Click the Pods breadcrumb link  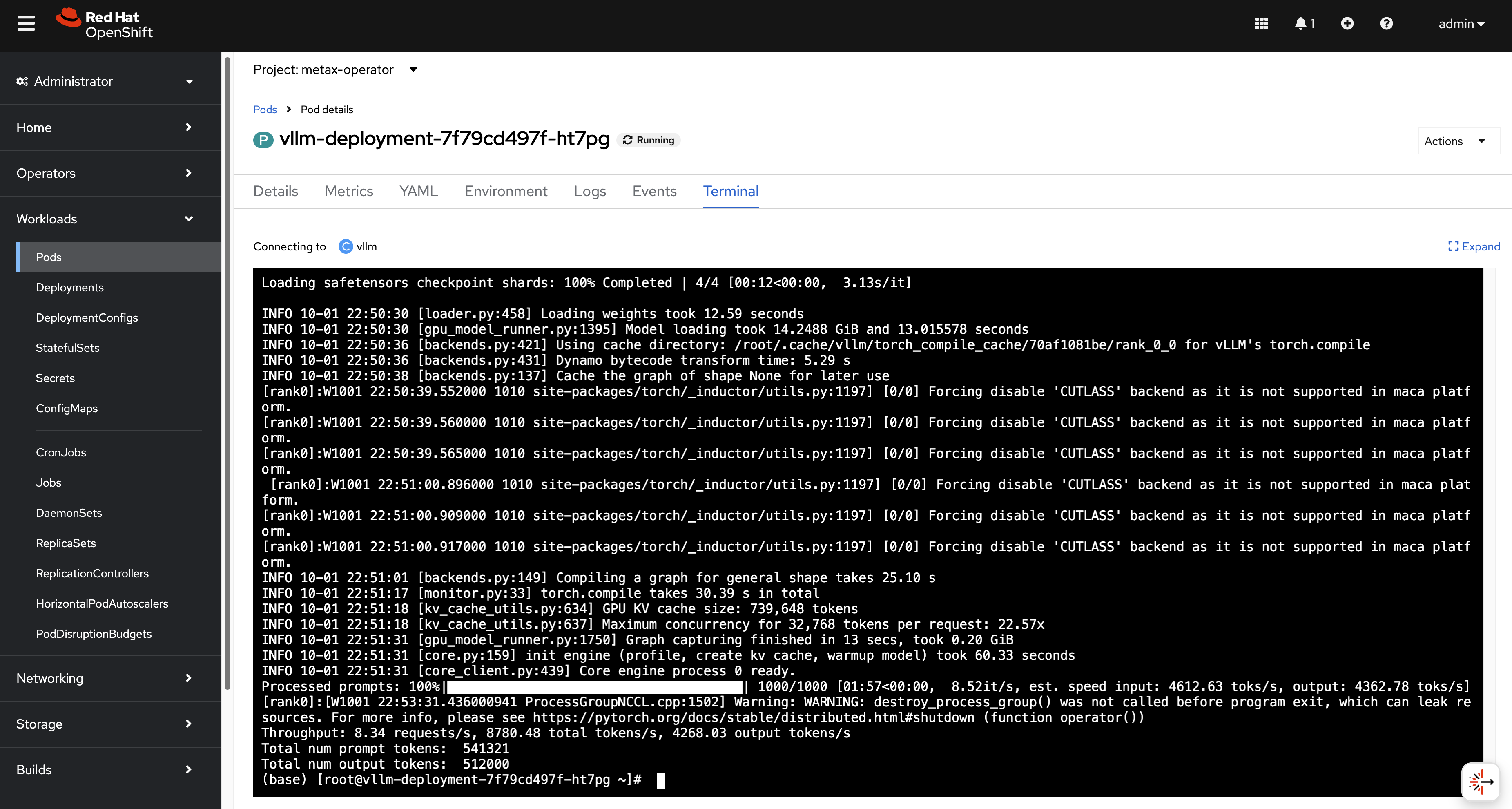(x=265, y=109)
